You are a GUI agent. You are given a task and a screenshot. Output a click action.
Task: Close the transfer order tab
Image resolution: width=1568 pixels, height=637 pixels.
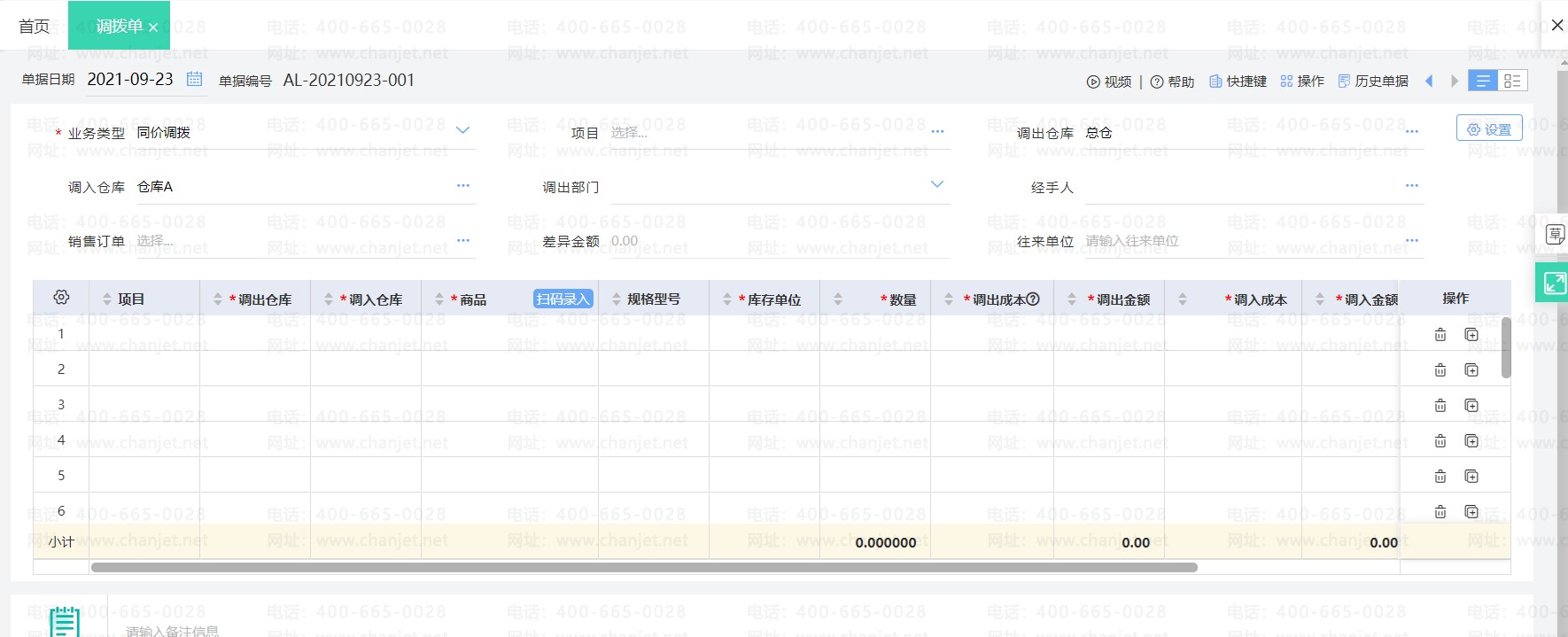click(153, 27)
